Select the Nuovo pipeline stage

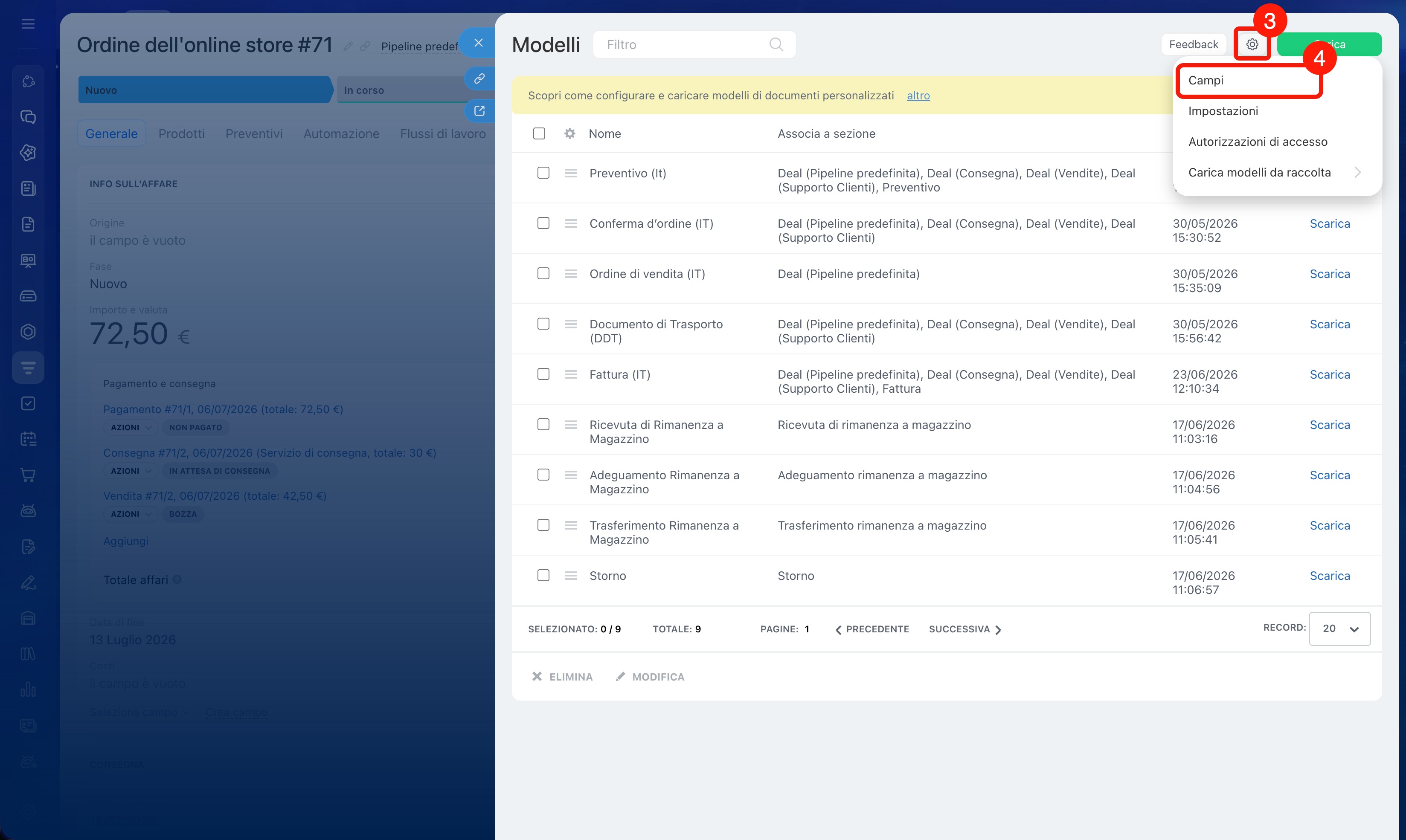click(x=206, y=90)
